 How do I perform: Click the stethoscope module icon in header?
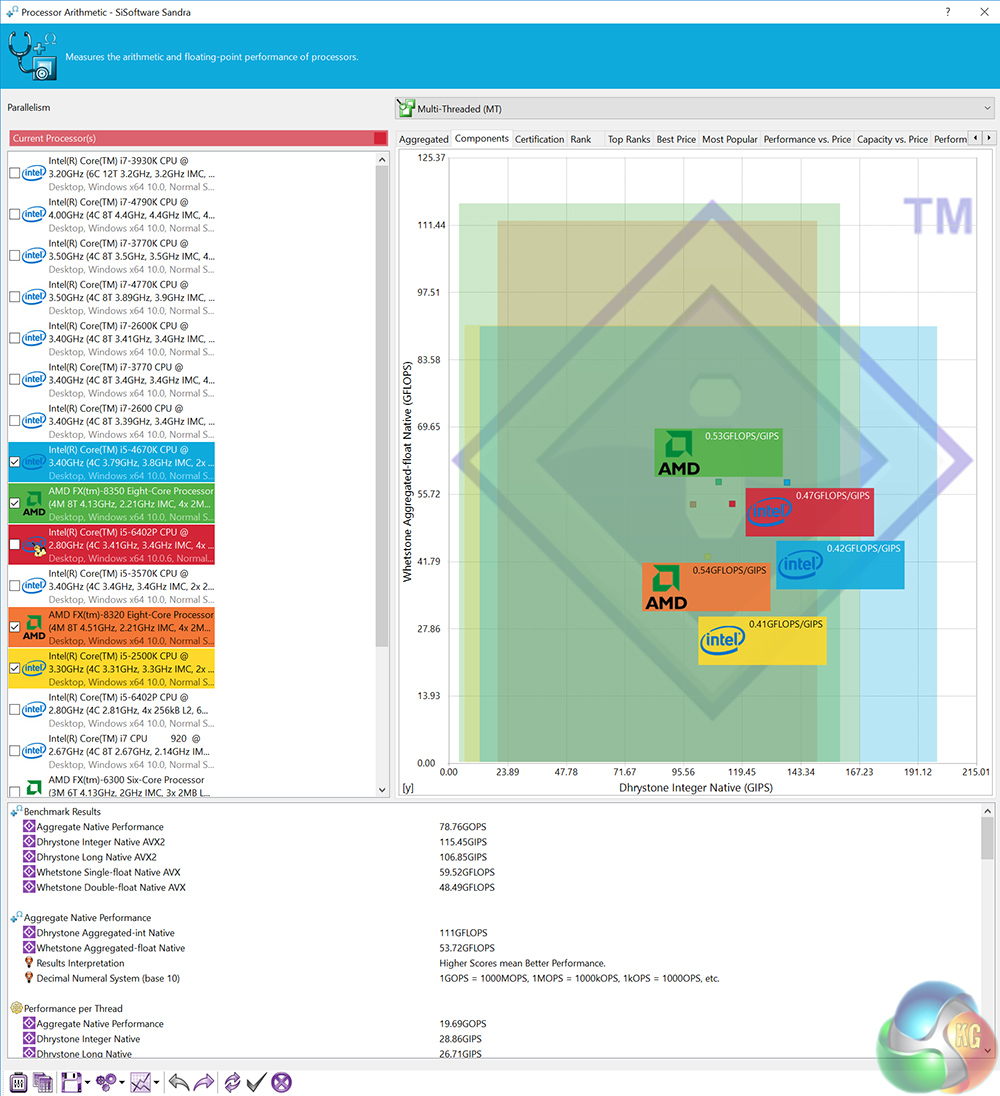pyautogui.click(x=31, y=55)
